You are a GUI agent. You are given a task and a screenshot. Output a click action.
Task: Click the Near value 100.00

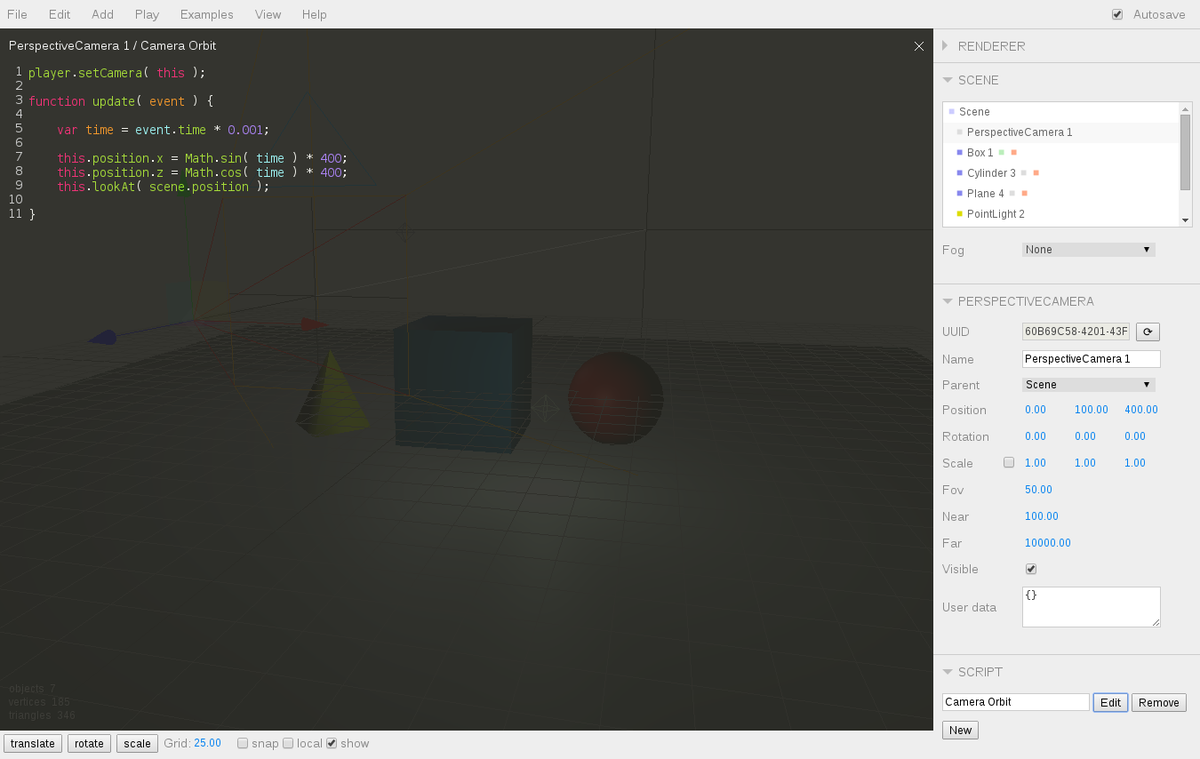(x=1041, y=517)
